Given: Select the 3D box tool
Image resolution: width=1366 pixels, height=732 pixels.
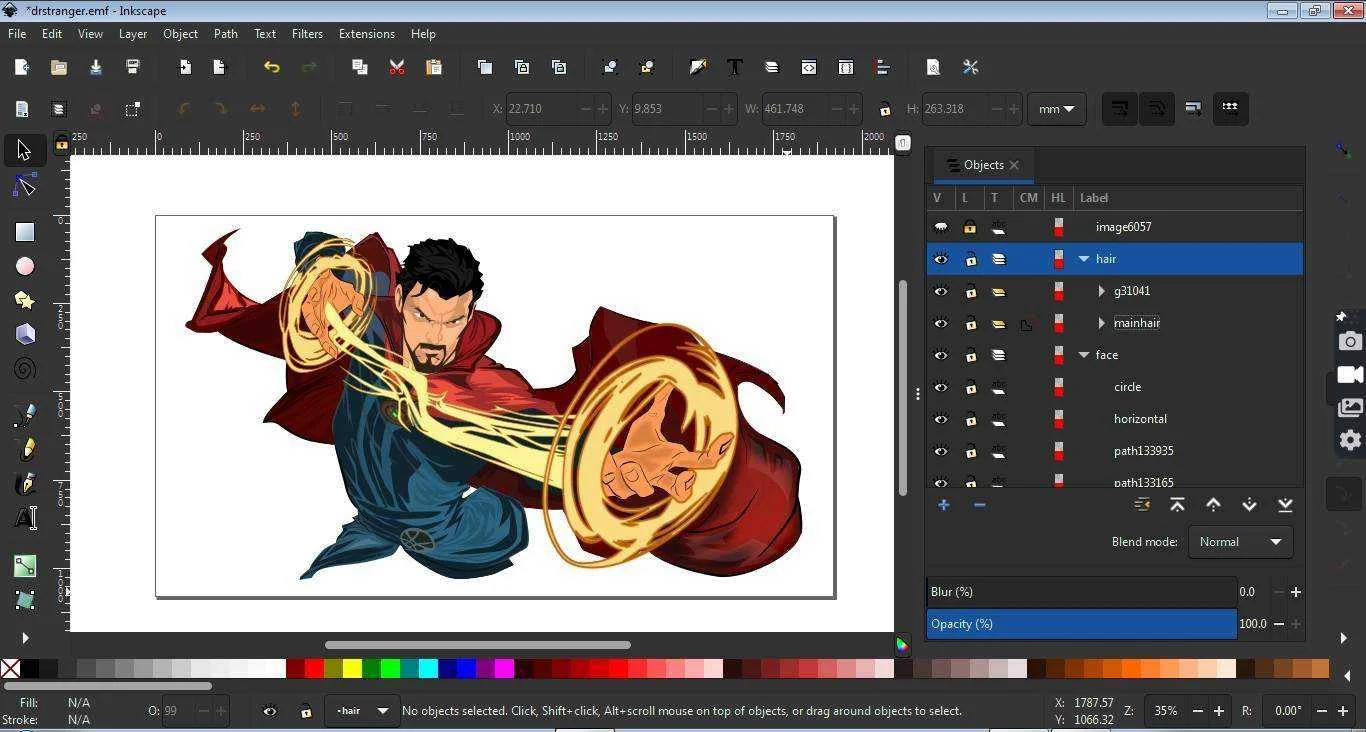Looking at the screenshot, I should pos(24,334).
